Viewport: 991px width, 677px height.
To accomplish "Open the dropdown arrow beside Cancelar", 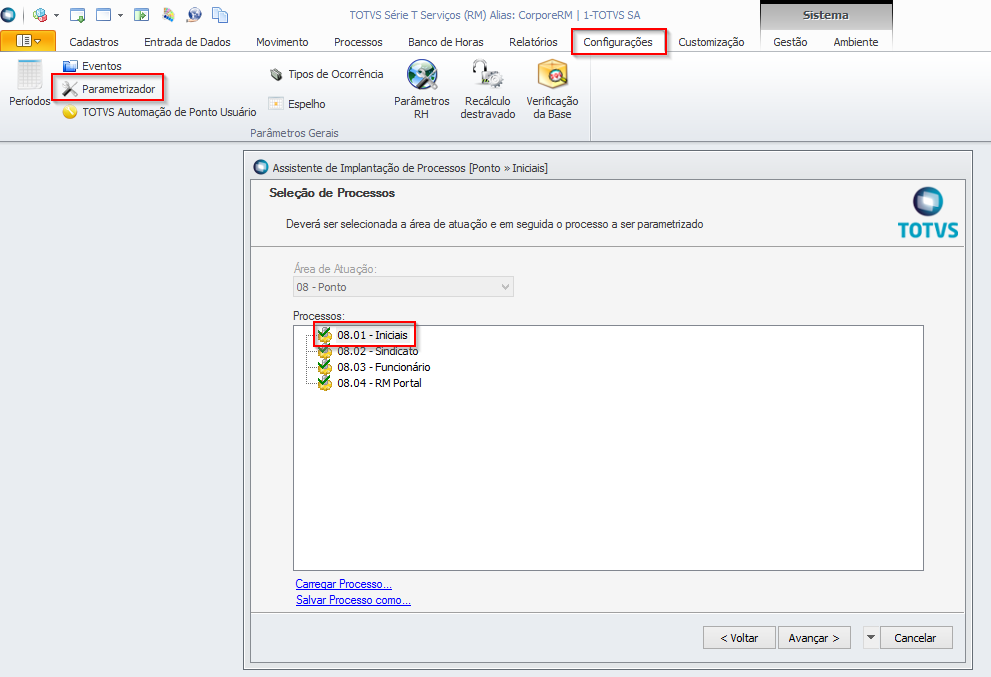I will pyautogui.click(x=870, y=637).
